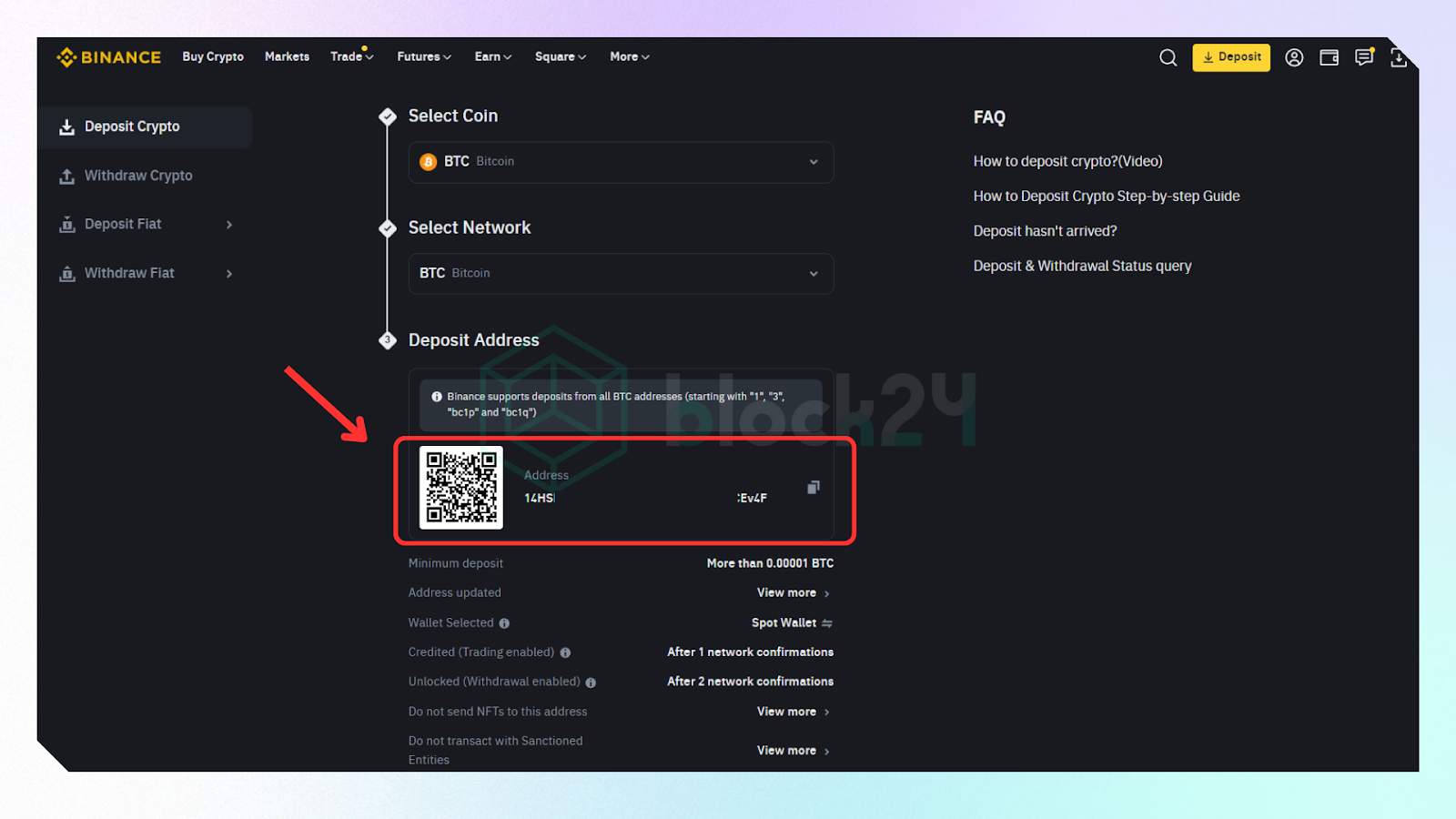Open the wallet icon in header
Screen dimensions: 1456x819
[x=1329, y=57]
